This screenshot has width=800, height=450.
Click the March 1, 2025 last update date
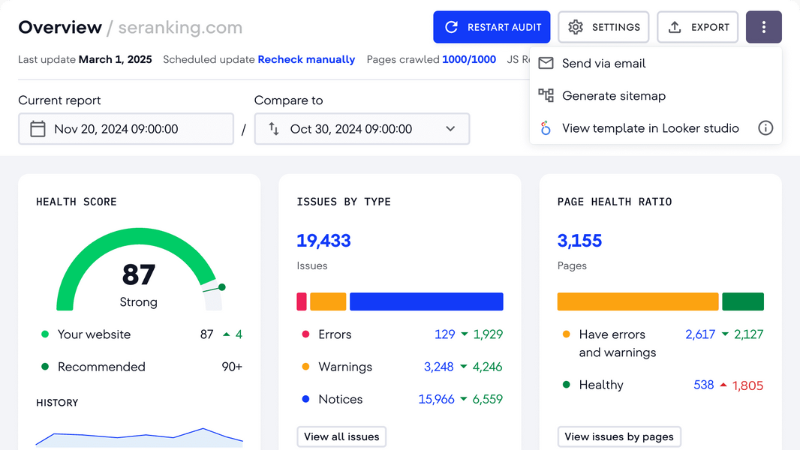point(115,59)
